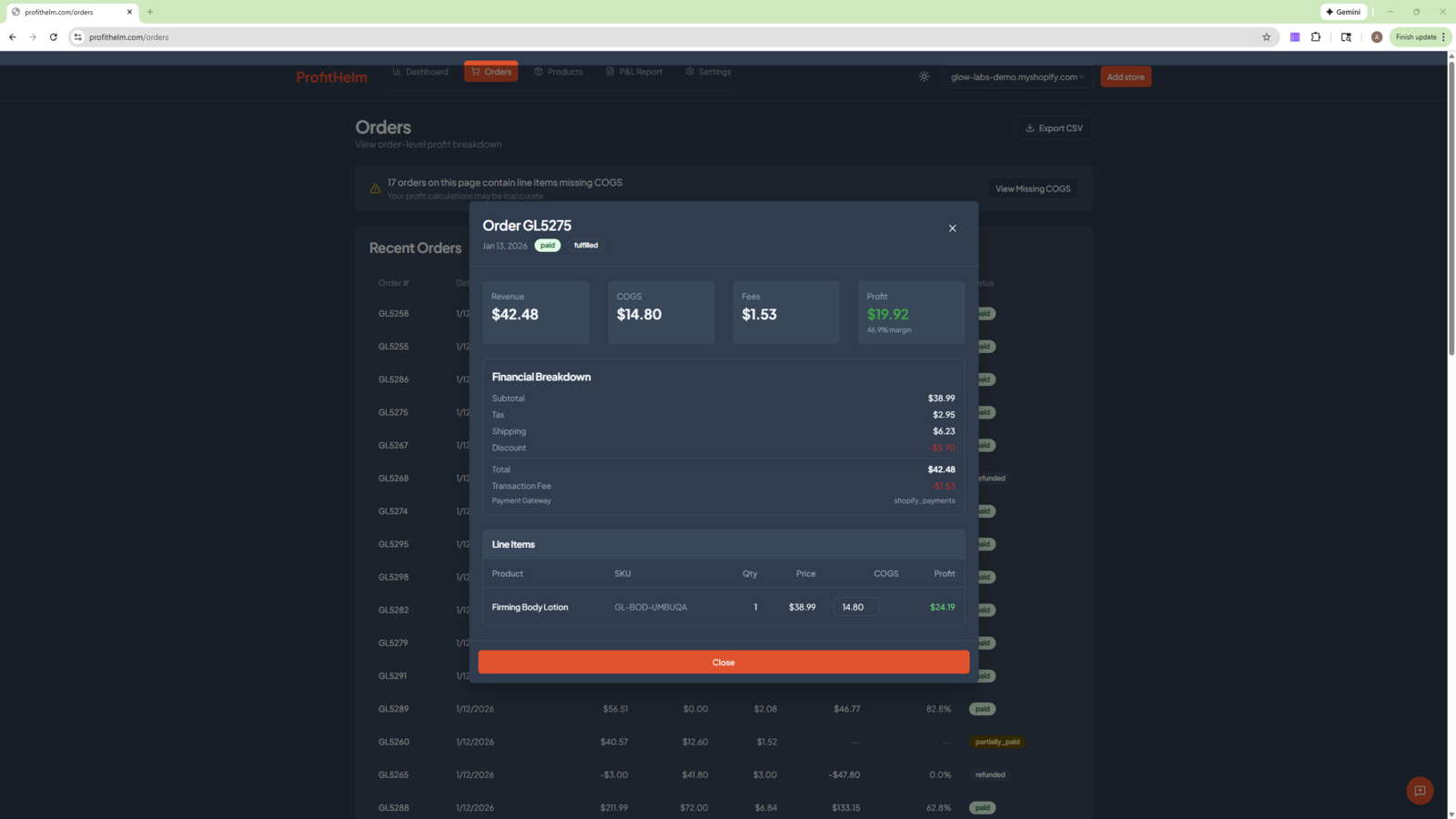Click the shopify_payments gateway value

click(x=924, y=500)
